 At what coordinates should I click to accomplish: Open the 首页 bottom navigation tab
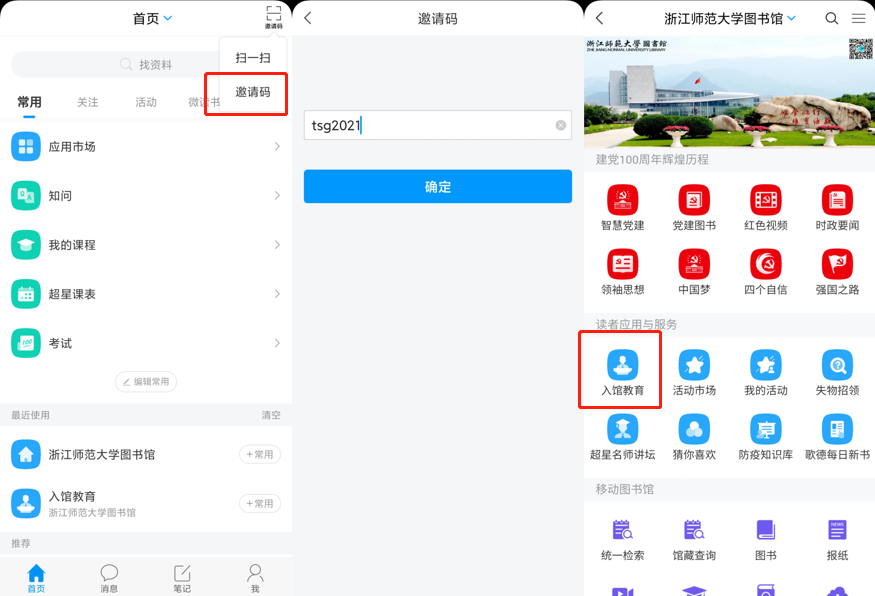pos(36,578)
